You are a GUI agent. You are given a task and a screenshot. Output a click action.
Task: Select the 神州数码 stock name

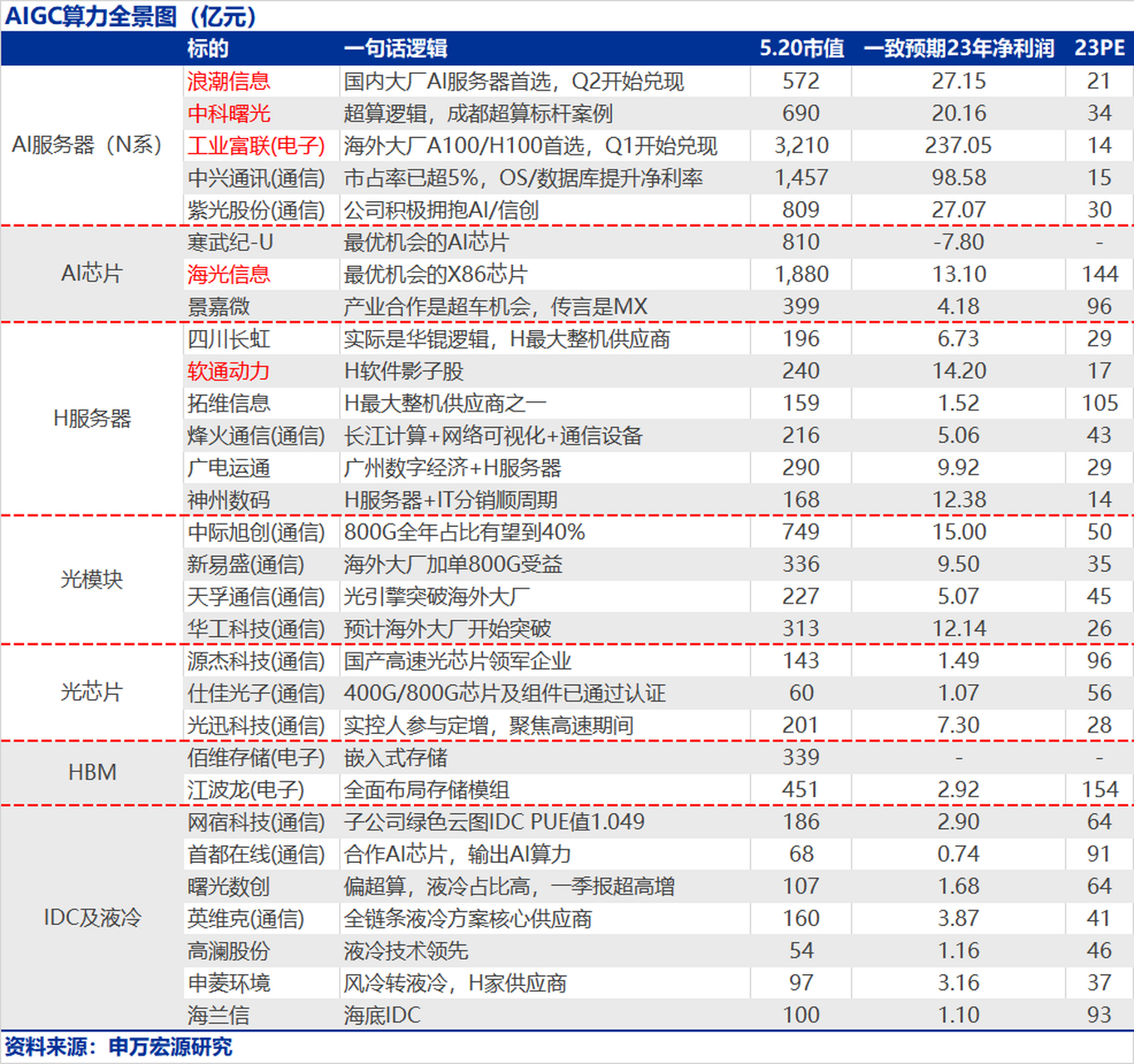pos(229,500)
